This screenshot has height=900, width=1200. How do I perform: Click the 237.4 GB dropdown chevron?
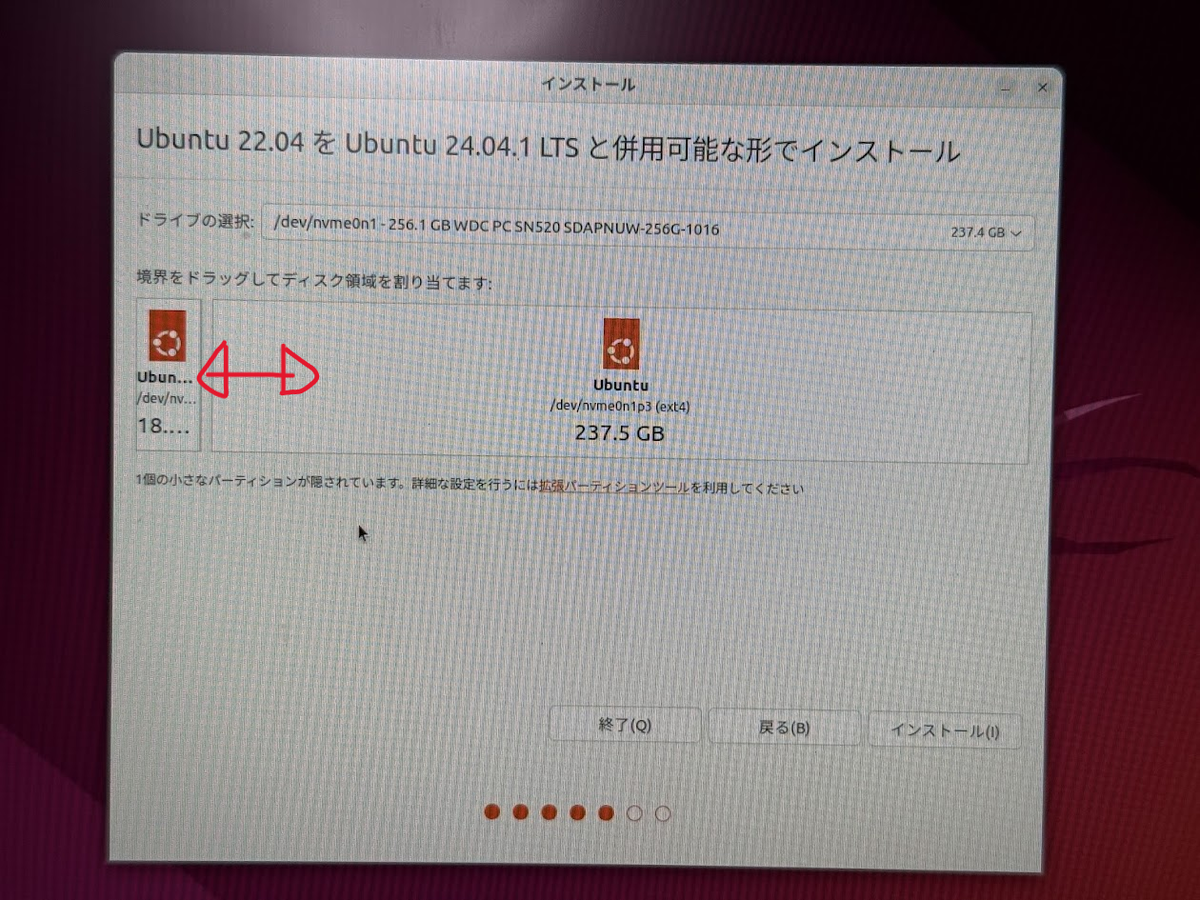point(1017,232)
